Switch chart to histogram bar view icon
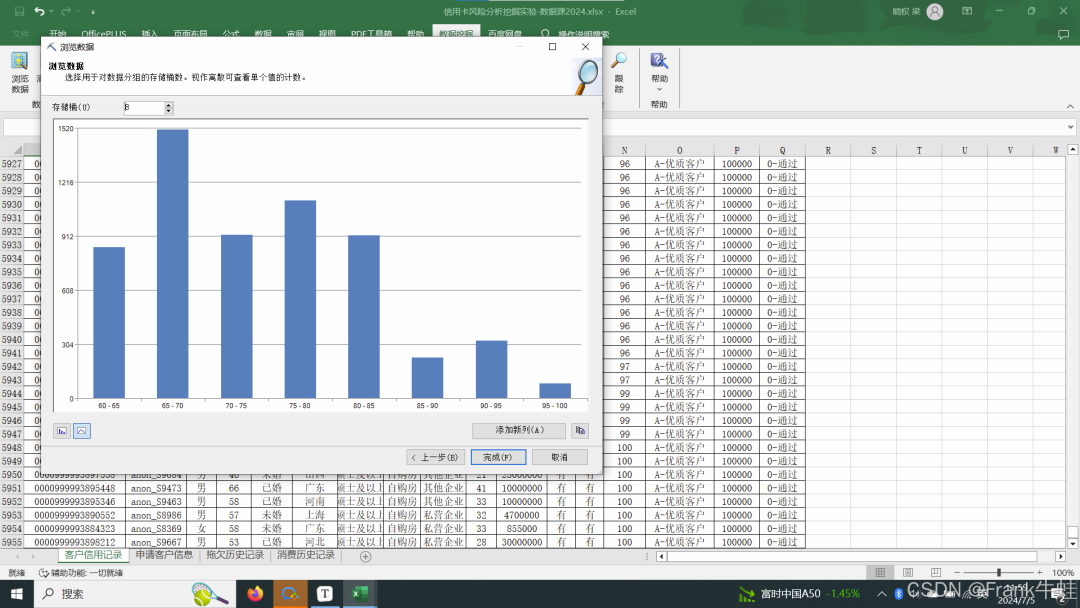This screenshot has width=1080, height=608. (62, 431)
